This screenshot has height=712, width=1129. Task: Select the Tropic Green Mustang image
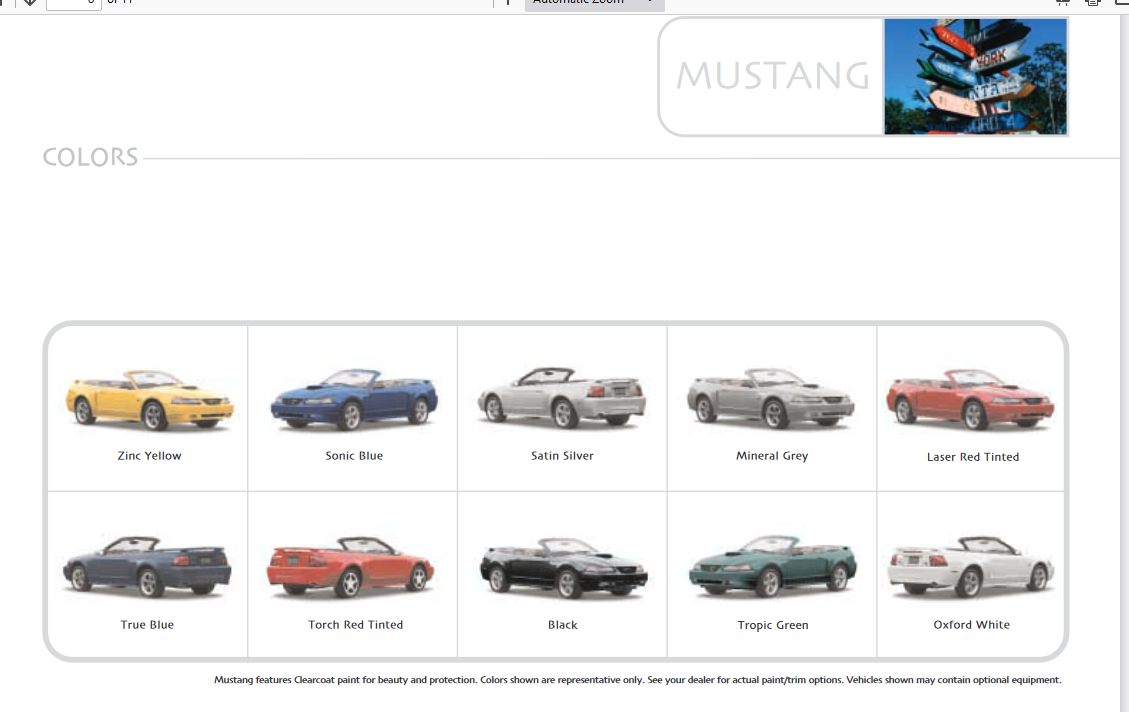tap(773, 566)
